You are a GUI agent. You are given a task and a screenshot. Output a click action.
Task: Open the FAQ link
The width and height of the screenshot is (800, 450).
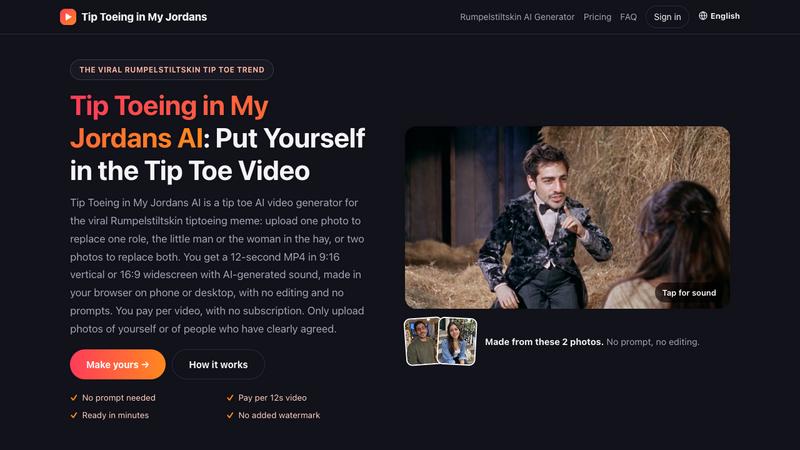pyautogui.click(x=628, y=17)
